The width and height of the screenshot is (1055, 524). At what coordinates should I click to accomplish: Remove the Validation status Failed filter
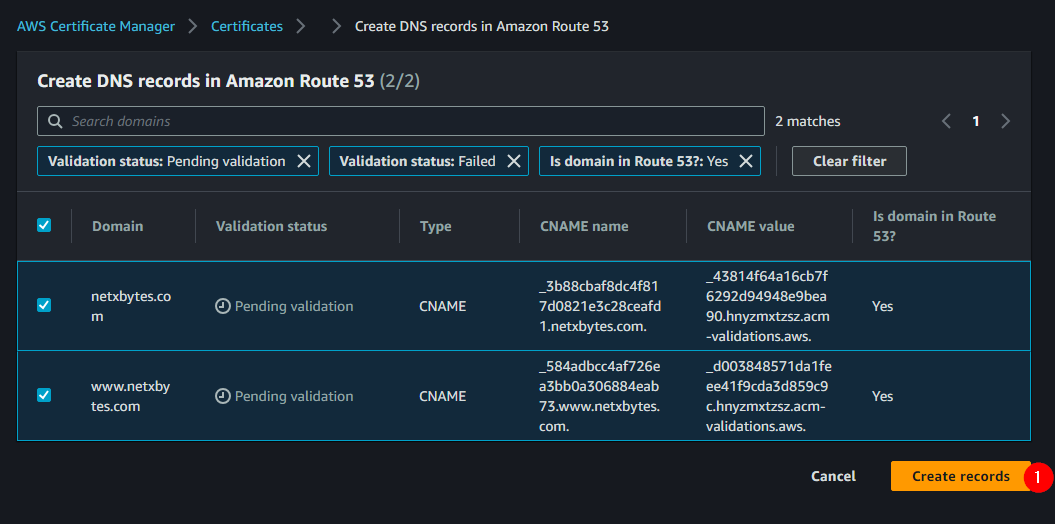tap(514, 161)
